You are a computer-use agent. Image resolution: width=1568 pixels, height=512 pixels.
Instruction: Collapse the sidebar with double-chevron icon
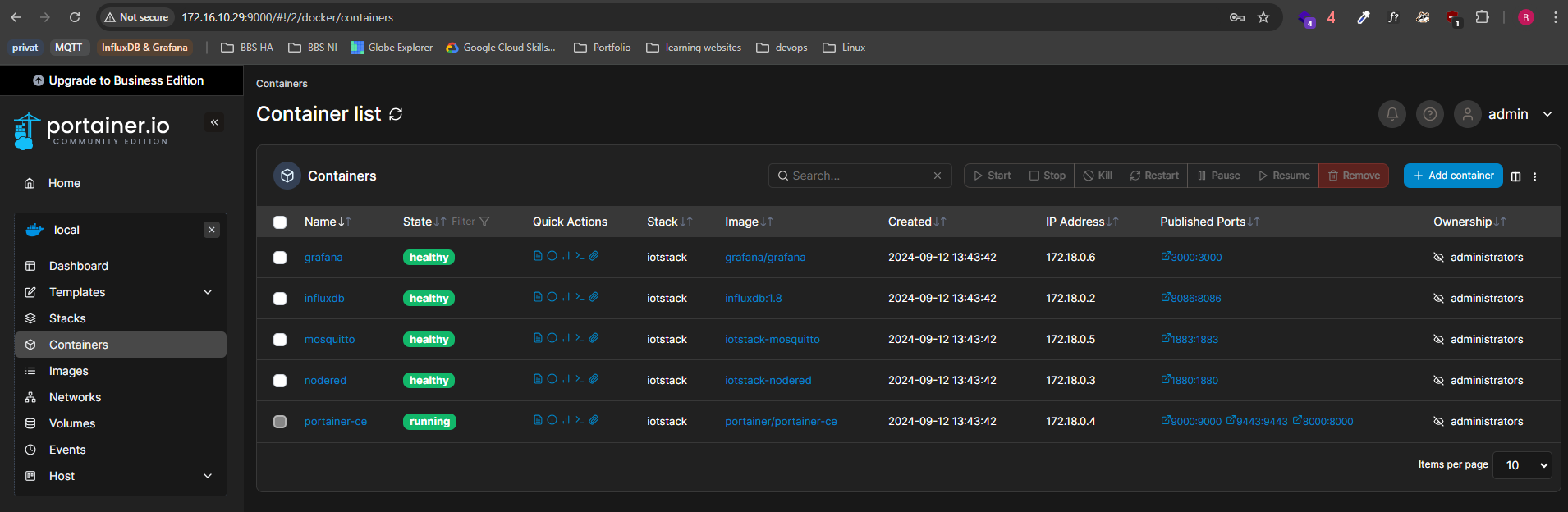click(214, 122)
